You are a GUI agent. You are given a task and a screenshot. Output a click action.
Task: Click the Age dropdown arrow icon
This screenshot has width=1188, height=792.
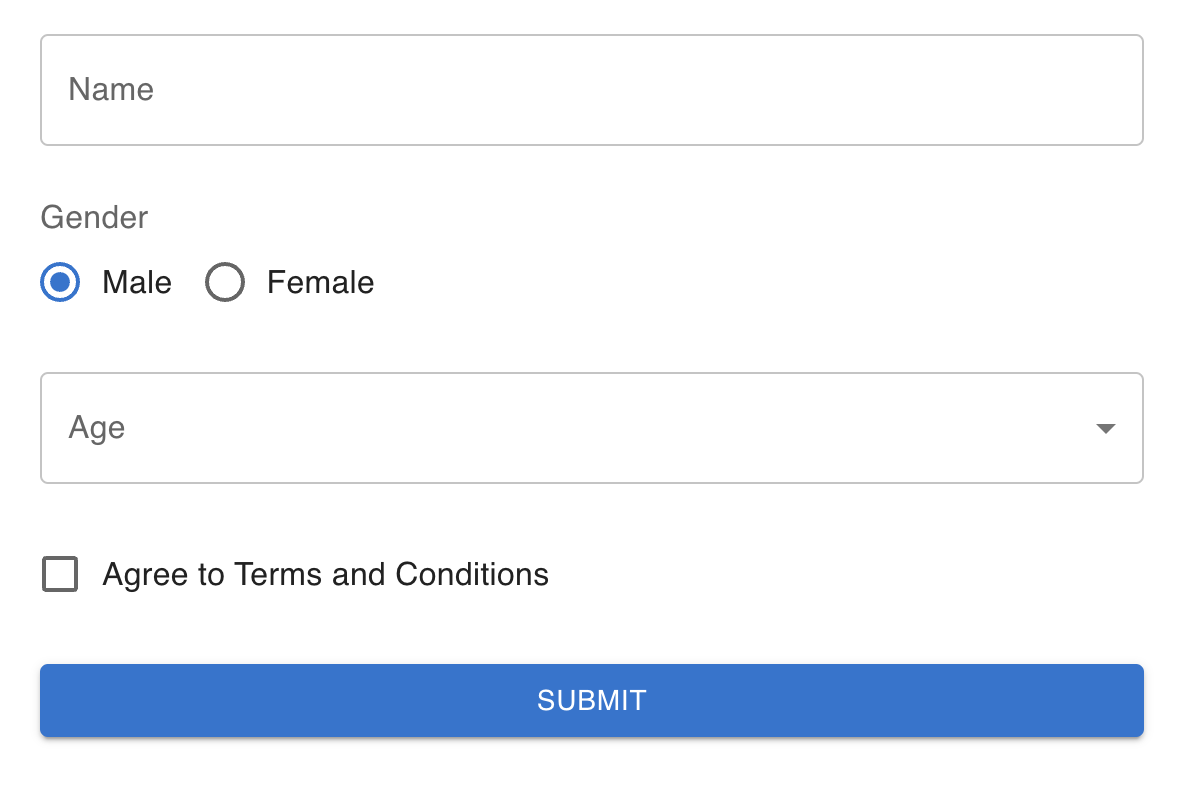tap(1105, 428)
